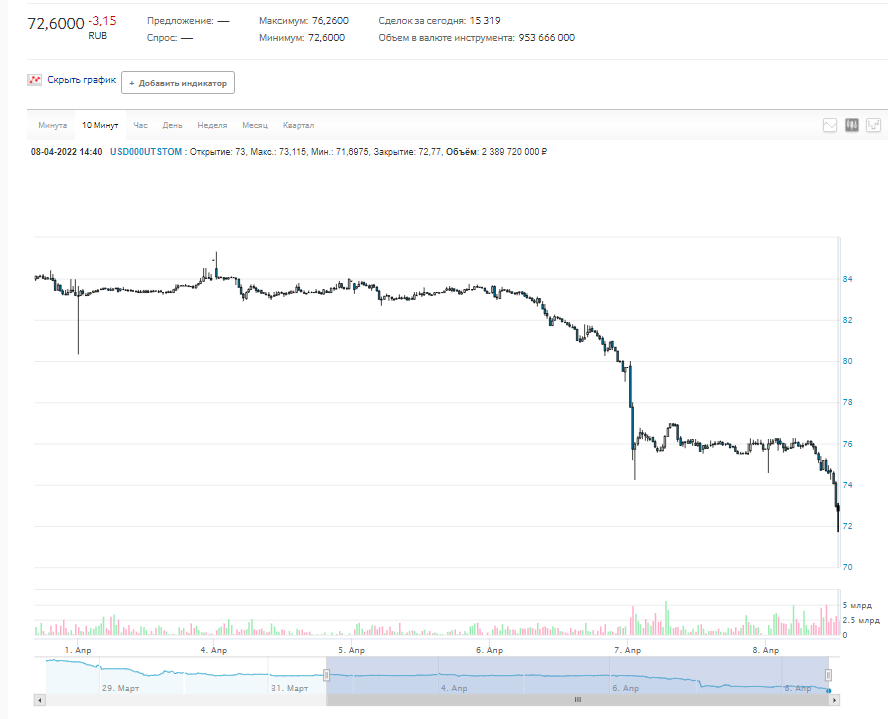Click 31. Март label in the navigator
The image size is (889, 719).
[289, 688]
